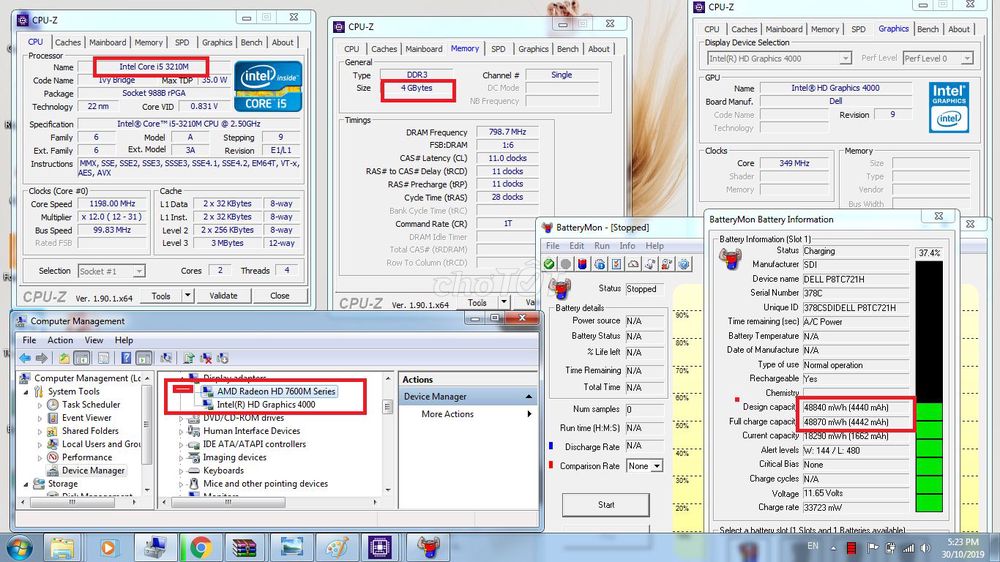Open Google Chrome from the taskbar

(200, 547)
